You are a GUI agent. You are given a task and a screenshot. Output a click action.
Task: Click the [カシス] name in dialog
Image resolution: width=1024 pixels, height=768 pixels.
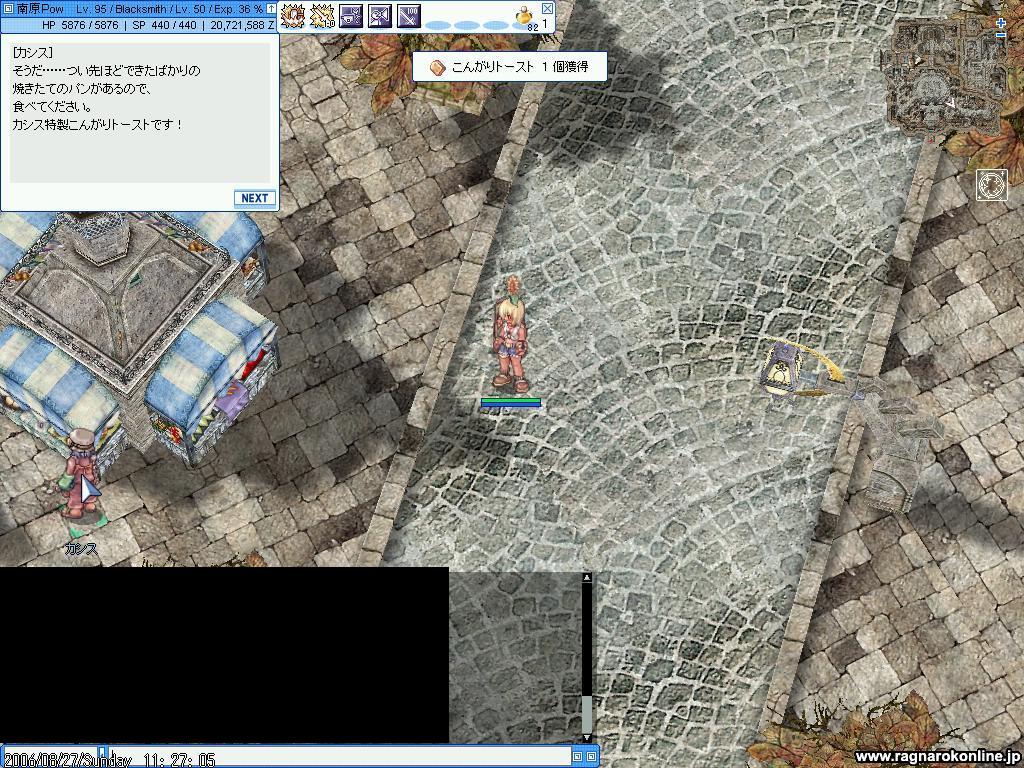pos(33,53)
